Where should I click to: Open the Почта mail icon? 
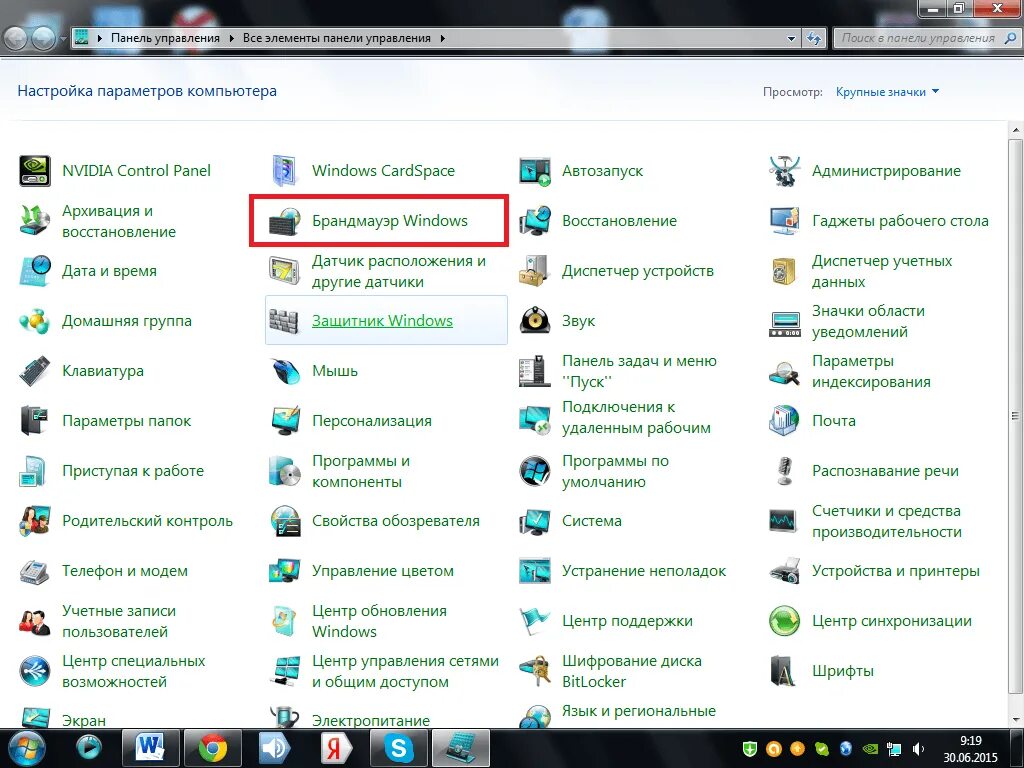coord(784,421)
